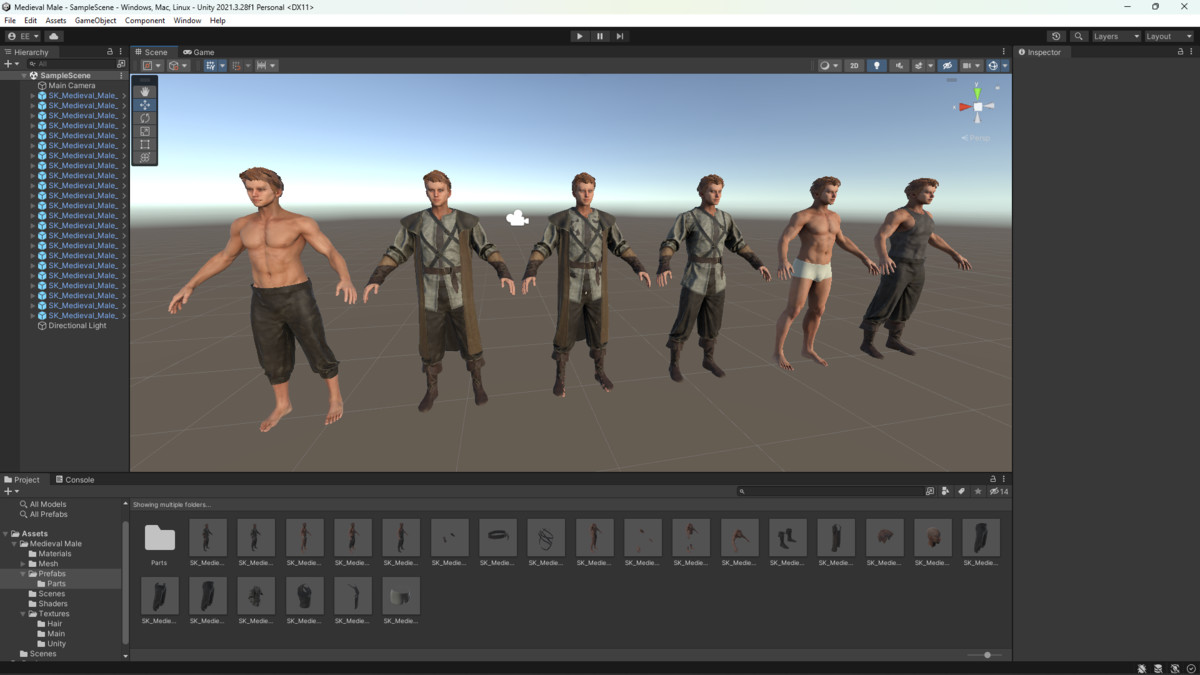Select the Scale tool in scene toolbar
Image resolution: width=1200 pixels, height=675 pixels.
pyautogui.click(x=145, y=131)
